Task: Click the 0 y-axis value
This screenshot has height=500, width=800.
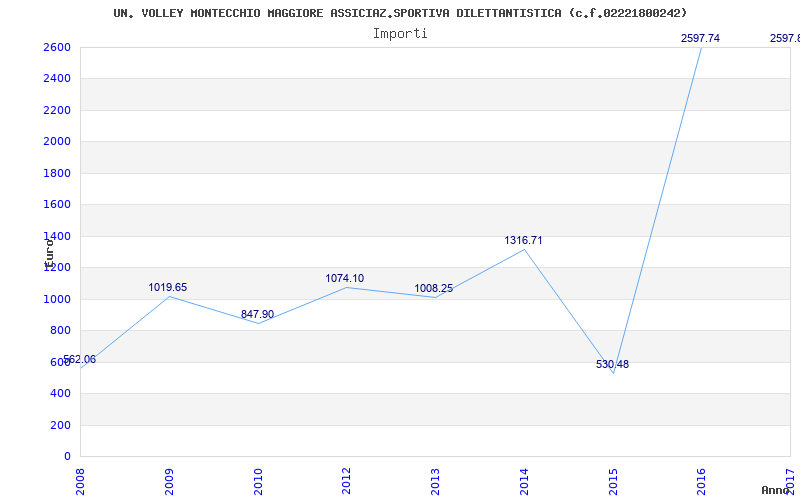Action: pos(67,456)
